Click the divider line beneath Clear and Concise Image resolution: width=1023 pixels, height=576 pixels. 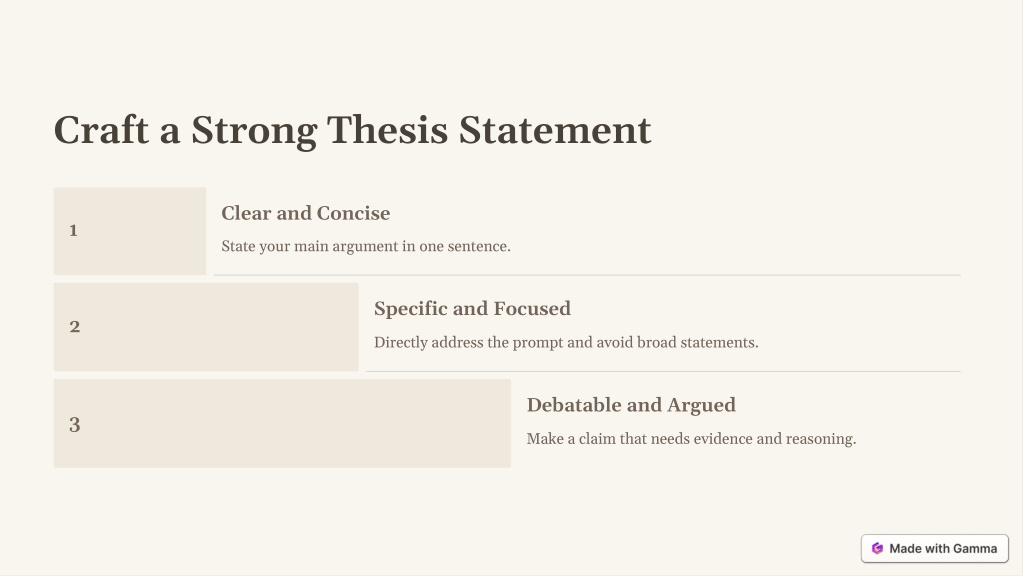coord(587,275)
